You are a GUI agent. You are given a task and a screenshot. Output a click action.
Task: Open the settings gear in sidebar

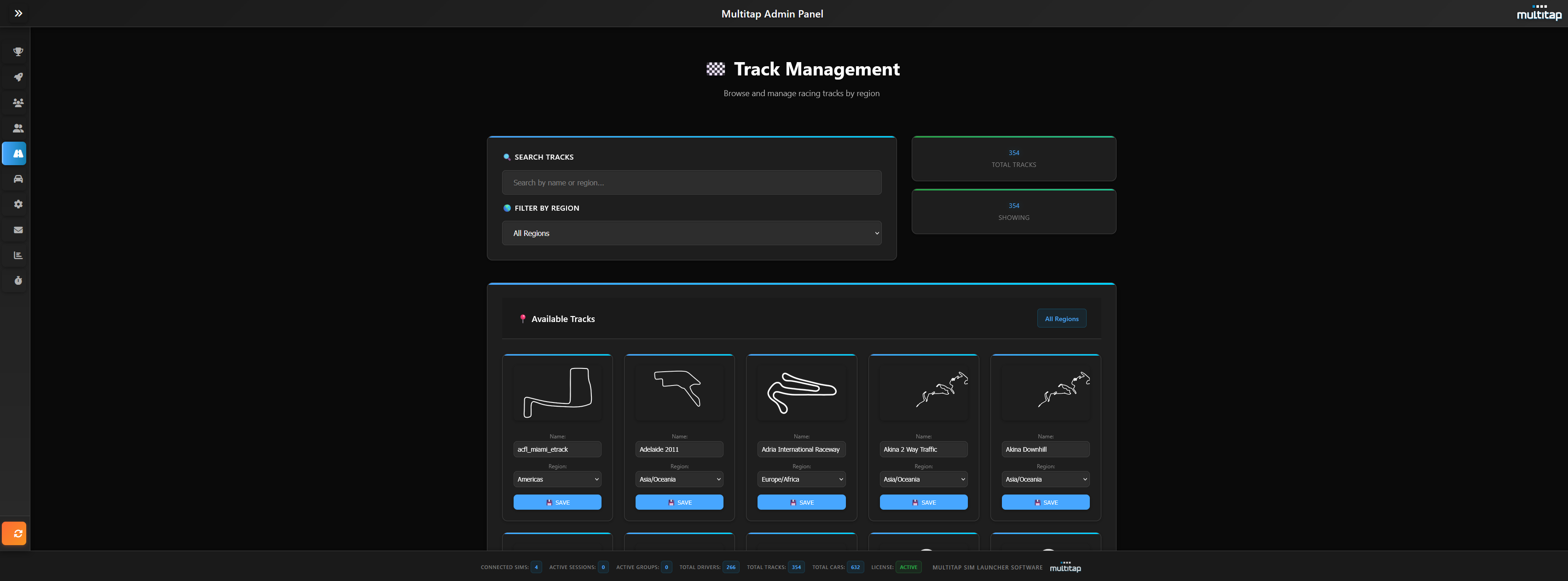[17, 204]
